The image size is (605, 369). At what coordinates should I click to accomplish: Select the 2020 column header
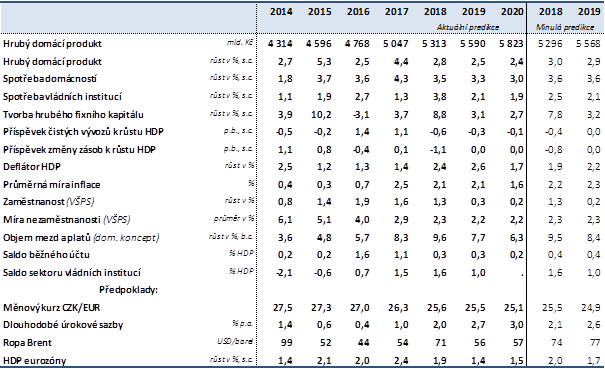[x=512, y=12]
